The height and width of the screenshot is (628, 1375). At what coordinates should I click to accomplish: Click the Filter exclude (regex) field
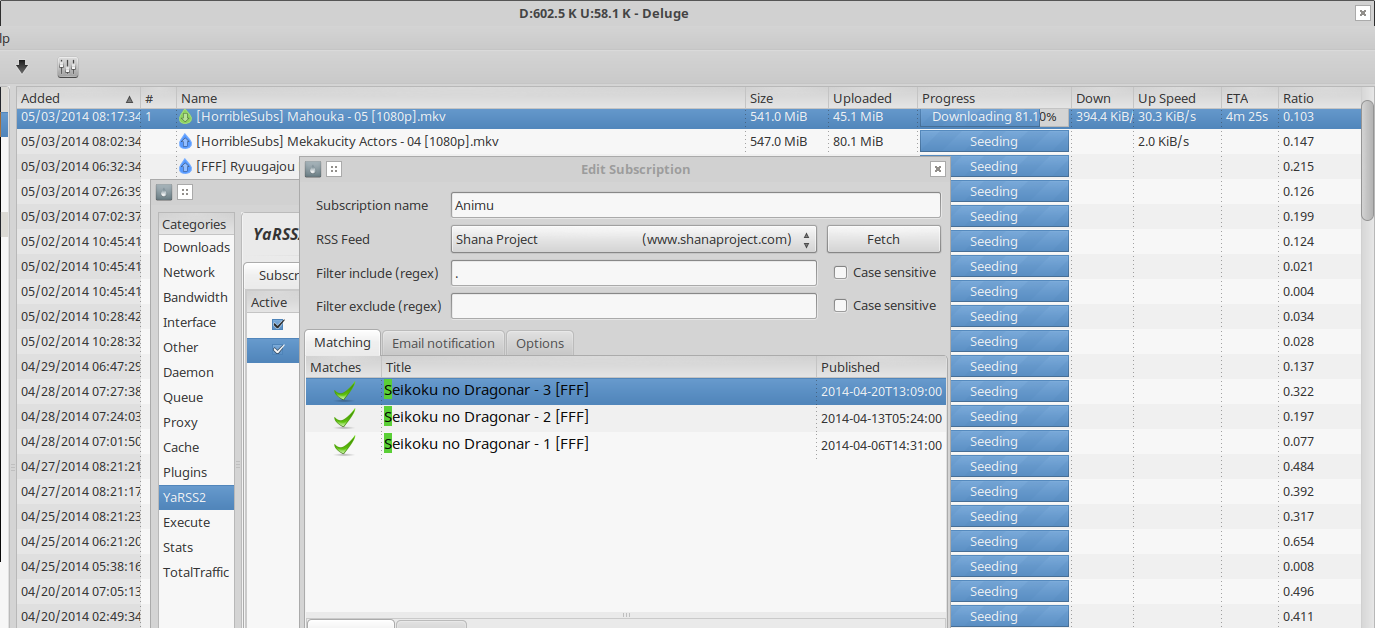634,306
